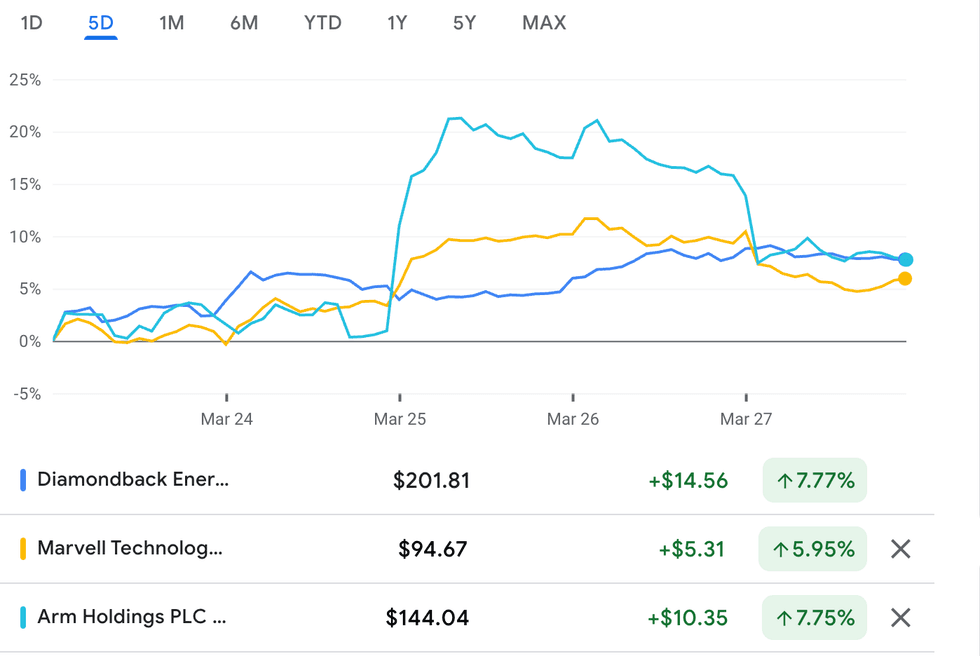This screenshot has height=656, width=980.
Task: Click Diamondback's 7.77% gain badge
Action: [x=814, y=480]
